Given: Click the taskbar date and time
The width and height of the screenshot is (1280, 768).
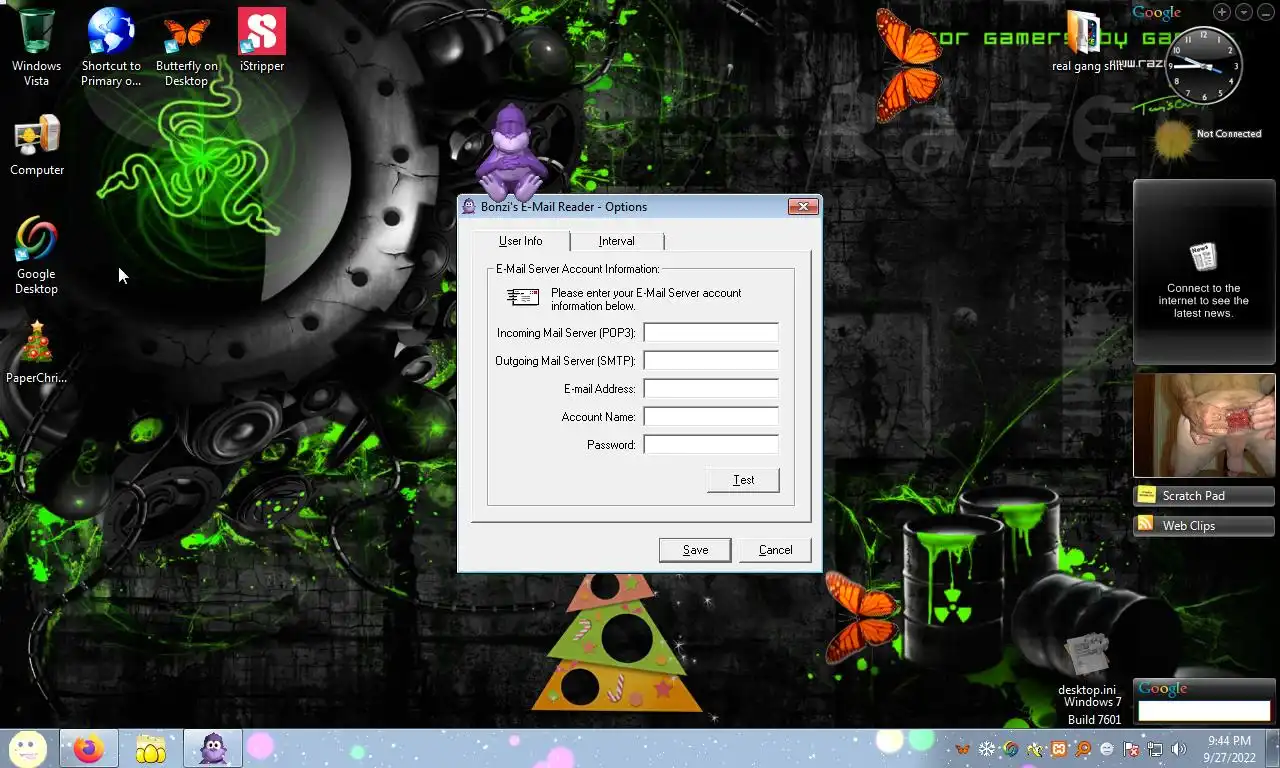Looking at the screenshot, I should (1229, 749).
